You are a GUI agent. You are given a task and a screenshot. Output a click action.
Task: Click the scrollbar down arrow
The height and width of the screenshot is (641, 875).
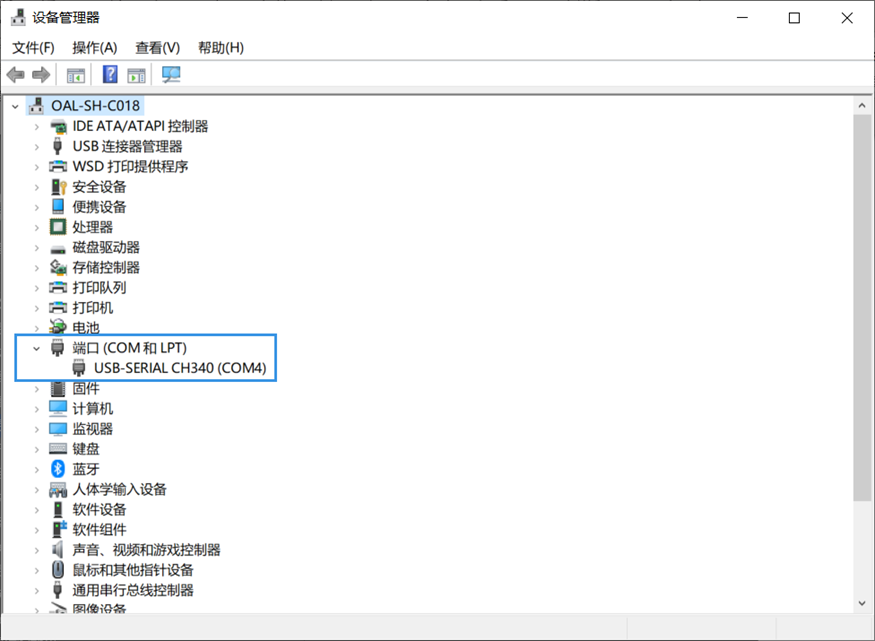click(x=862, y=603)
